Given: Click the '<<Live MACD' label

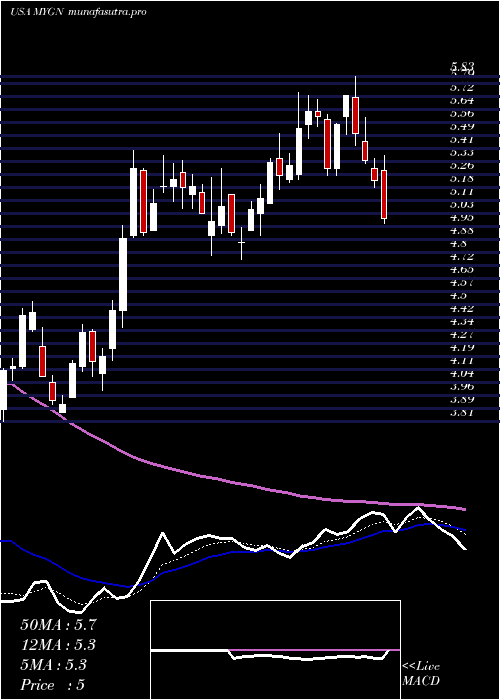Looking at the screenshot, I should [x=421, y=674].
